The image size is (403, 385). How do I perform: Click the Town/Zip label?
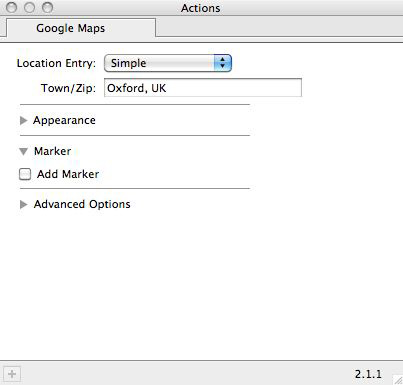coord(68,88)
